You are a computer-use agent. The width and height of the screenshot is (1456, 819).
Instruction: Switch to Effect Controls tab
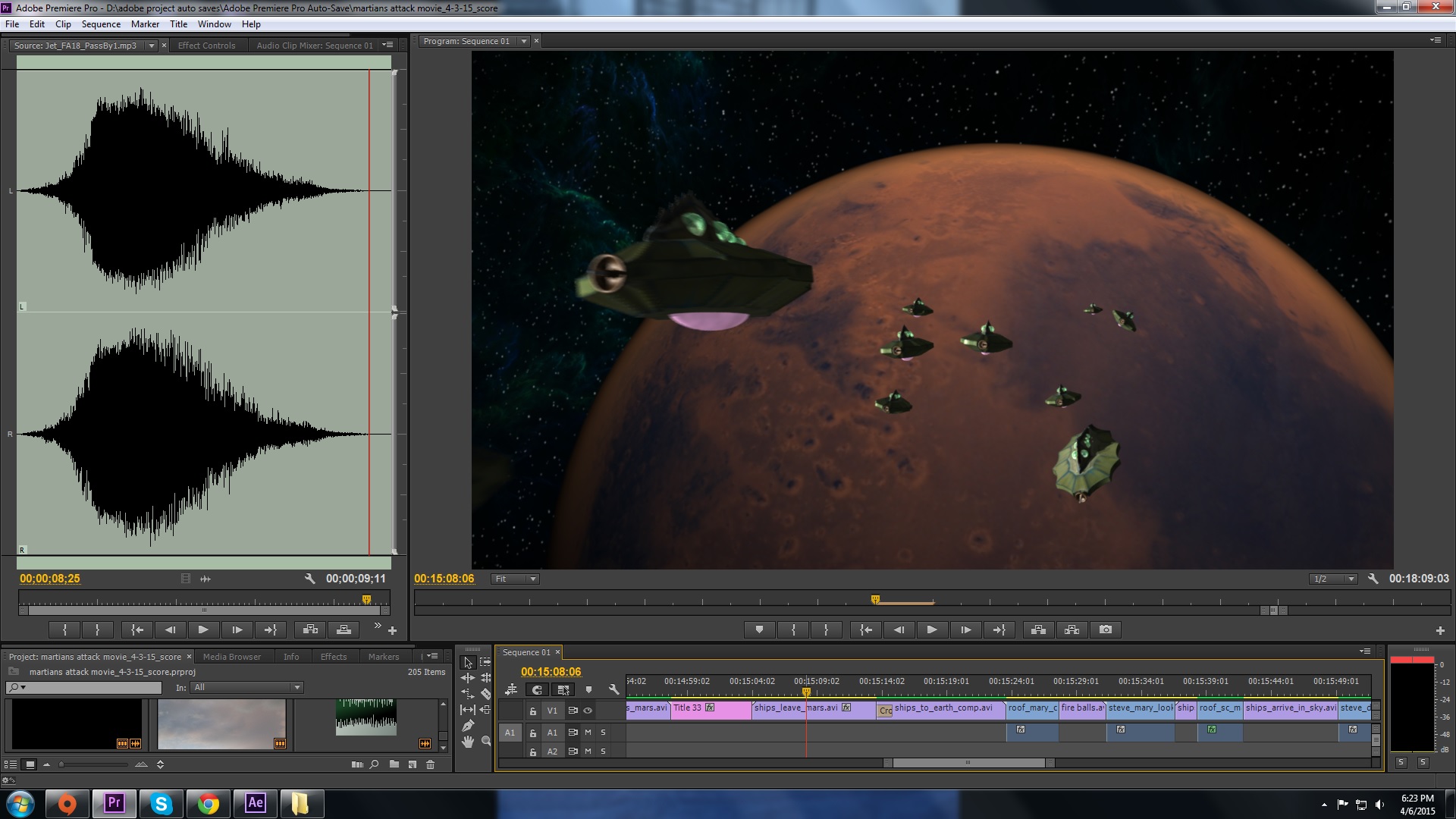206,45
